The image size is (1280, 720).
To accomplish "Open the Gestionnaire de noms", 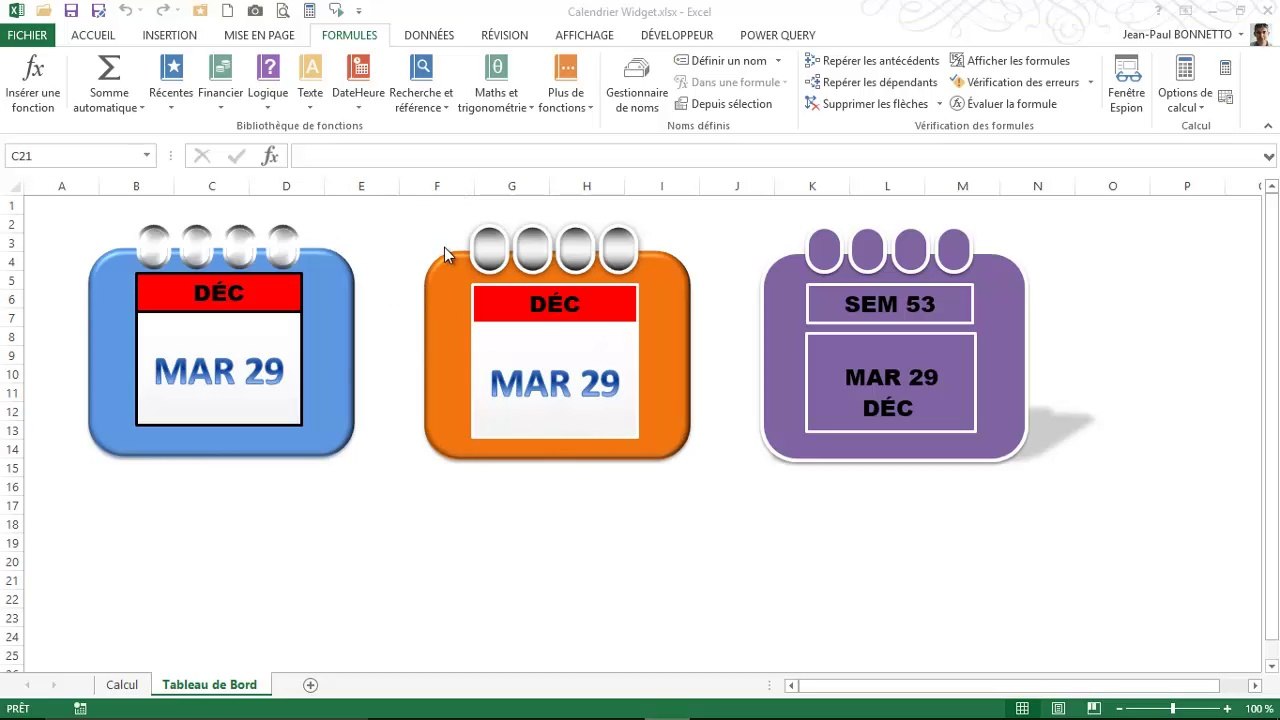I will coord(637,85).
